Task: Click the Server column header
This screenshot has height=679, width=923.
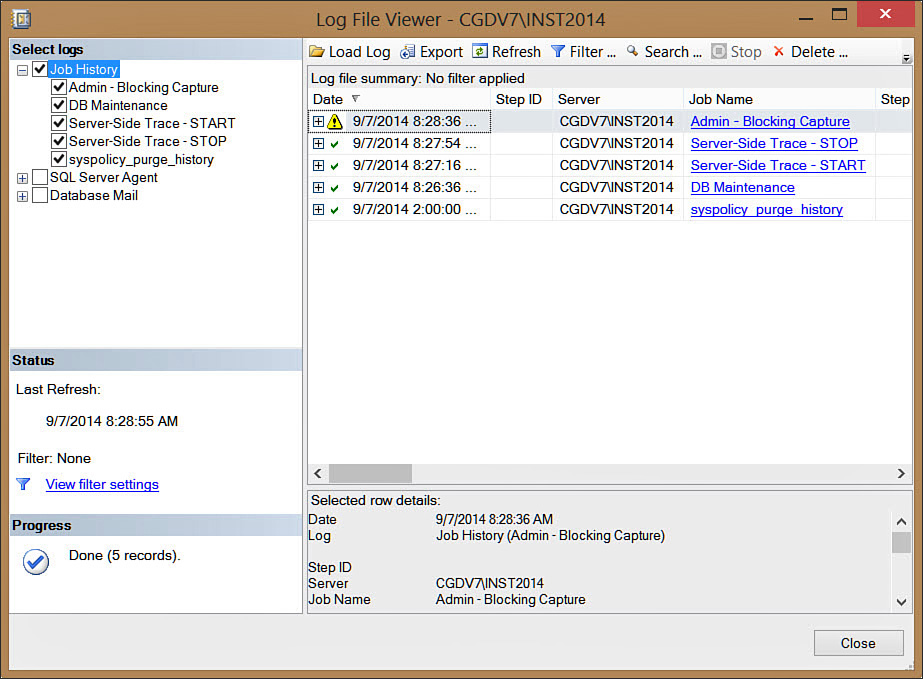Action: (617, 100)
